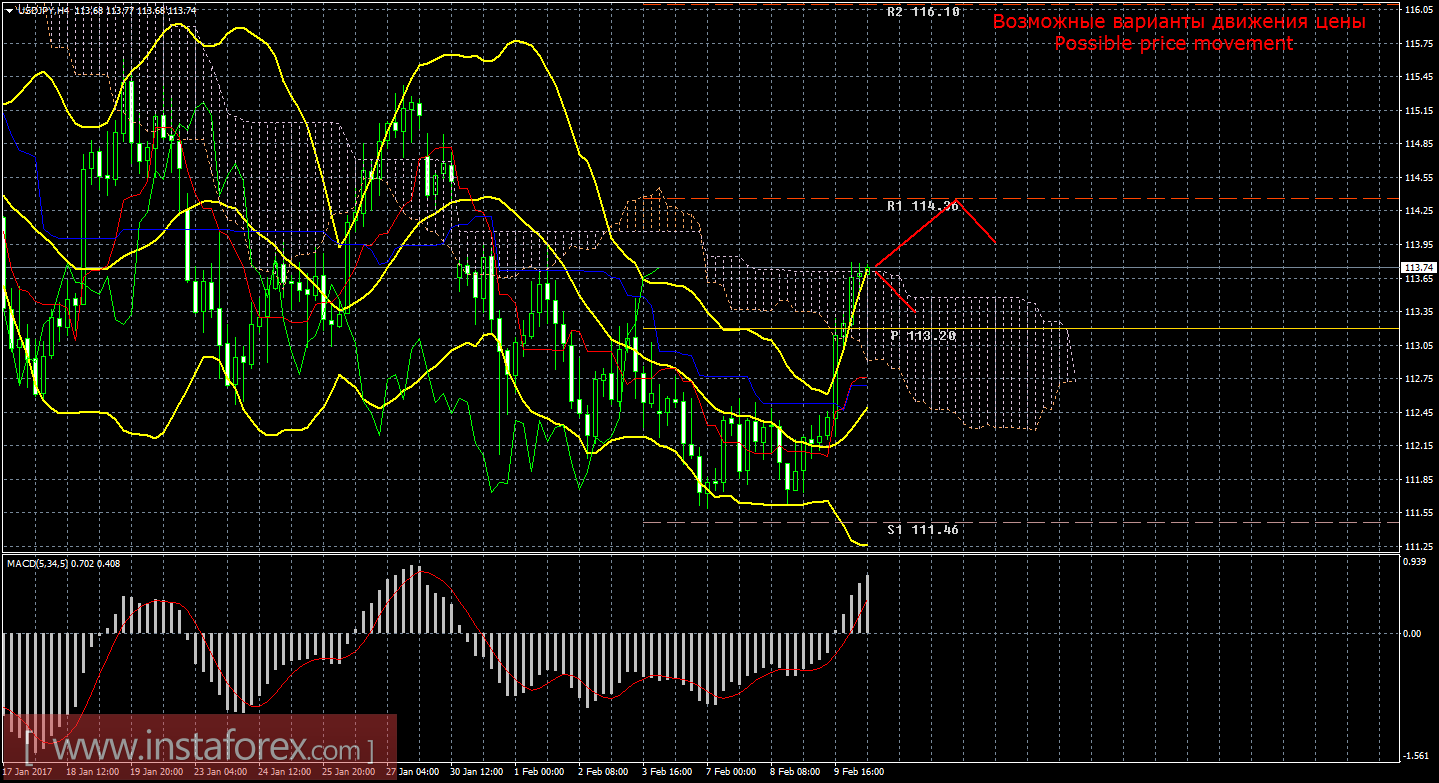Click the triangle next to USDJPY,H4
The width and height of the screenshot is (1439, 783).
click(x=8, y=10)
